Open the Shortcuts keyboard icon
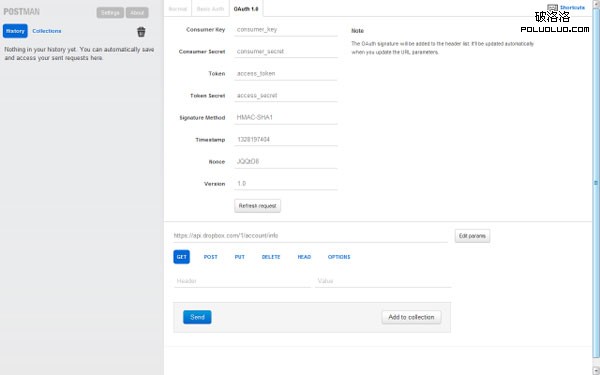Image resolution: width=600 pixels, height=375 pixels. [552, 8]
